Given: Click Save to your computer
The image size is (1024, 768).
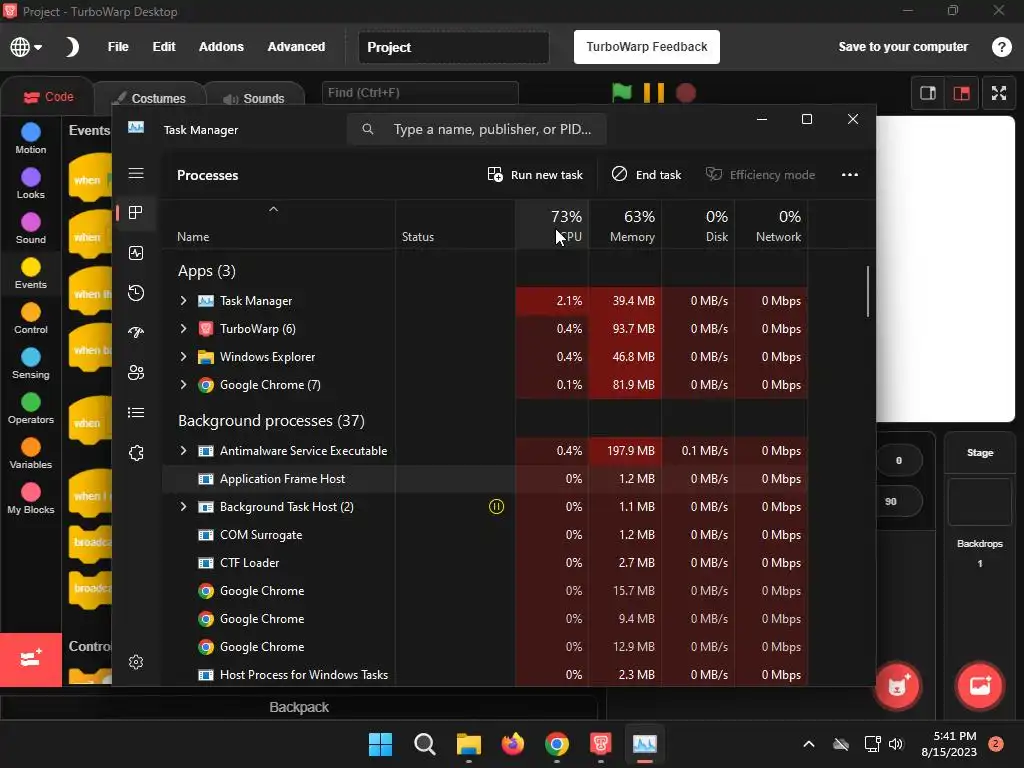Looking at the screenshot, I should click(903, 47).
